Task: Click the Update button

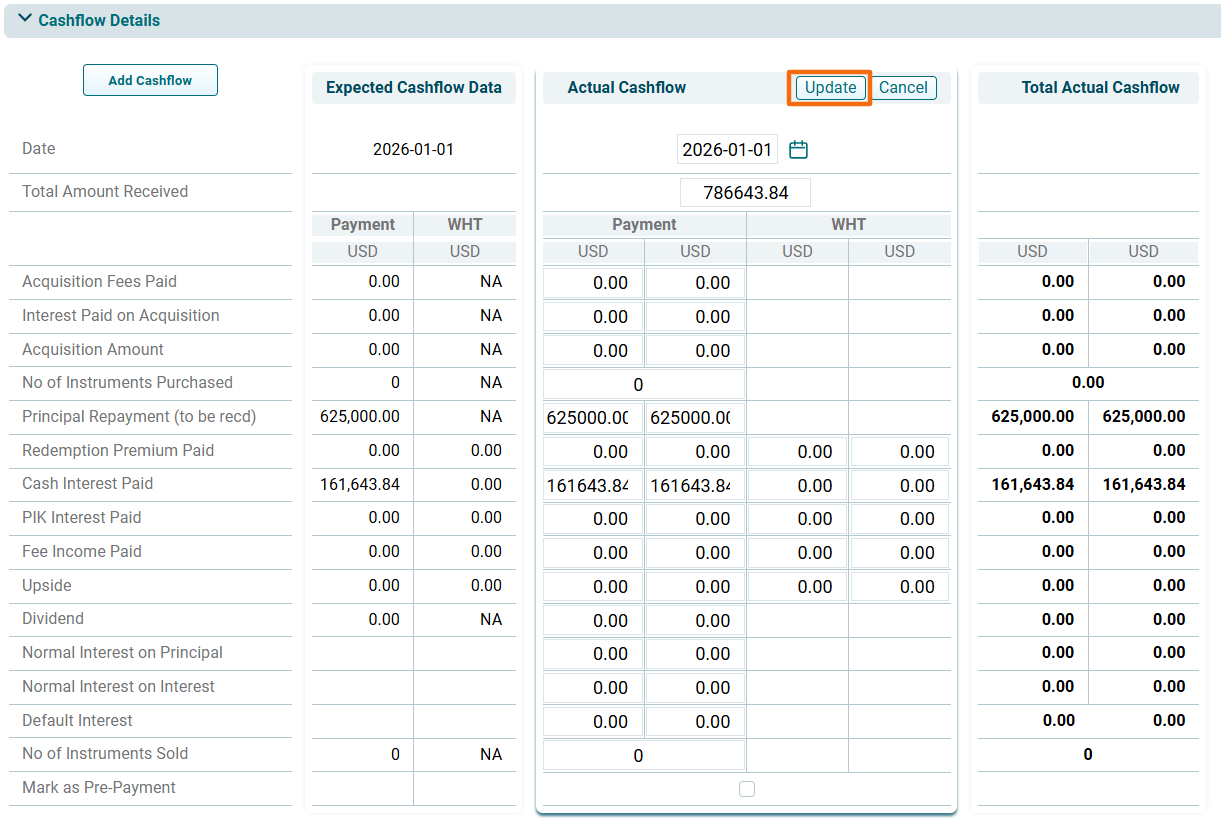Action: tap(830, 88)
